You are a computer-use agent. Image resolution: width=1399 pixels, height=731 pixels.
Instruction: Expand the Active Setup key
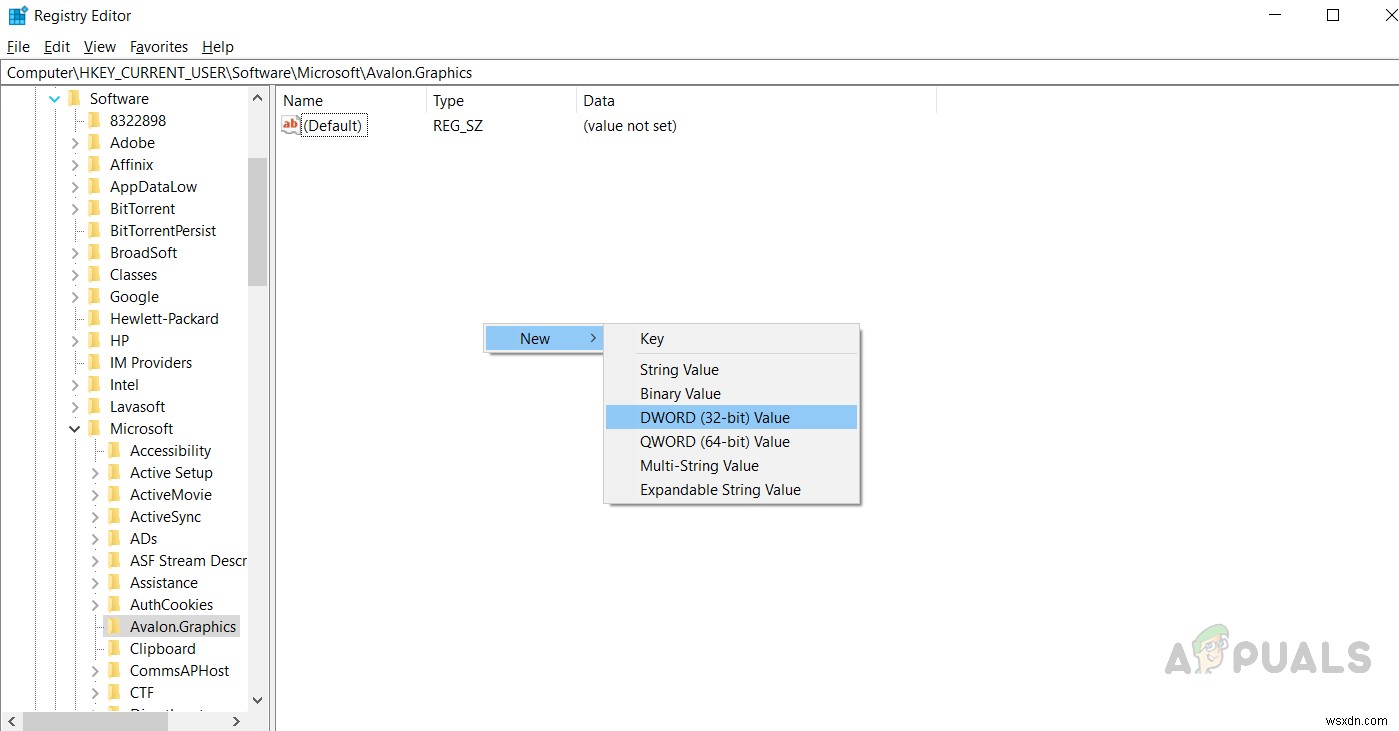(95, 472)
